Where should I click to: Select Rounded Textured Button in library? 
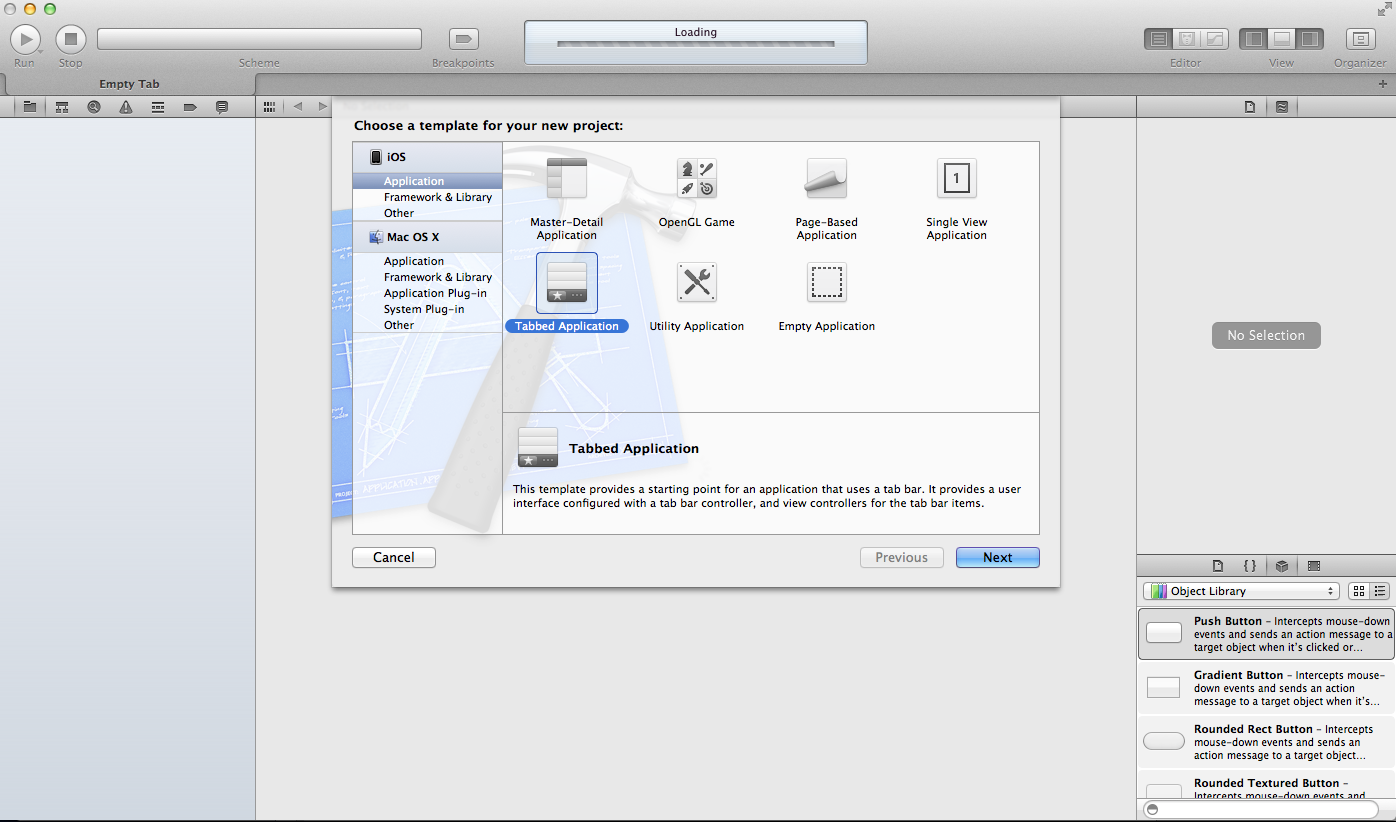(1266, 784)
